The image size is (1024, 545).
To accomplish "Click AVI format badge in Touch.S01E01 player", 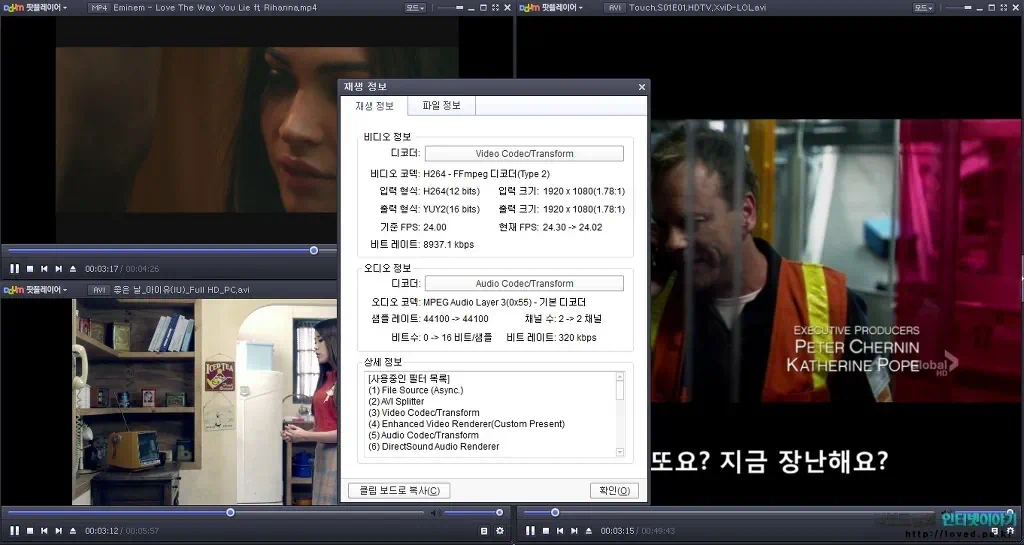I will point(614,8).
